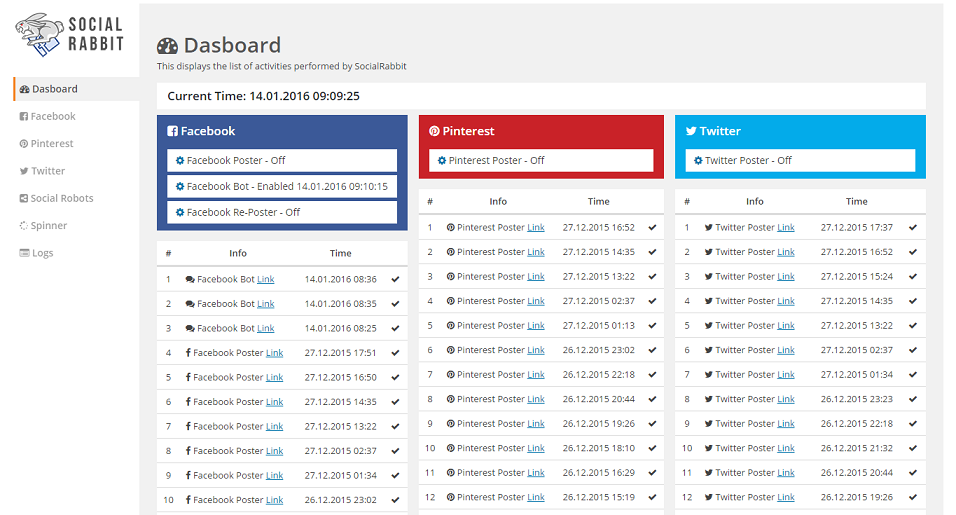Open the Pinterest Poster - Off setting
This screenshot has width=956, height=515.
pos(541,160)
